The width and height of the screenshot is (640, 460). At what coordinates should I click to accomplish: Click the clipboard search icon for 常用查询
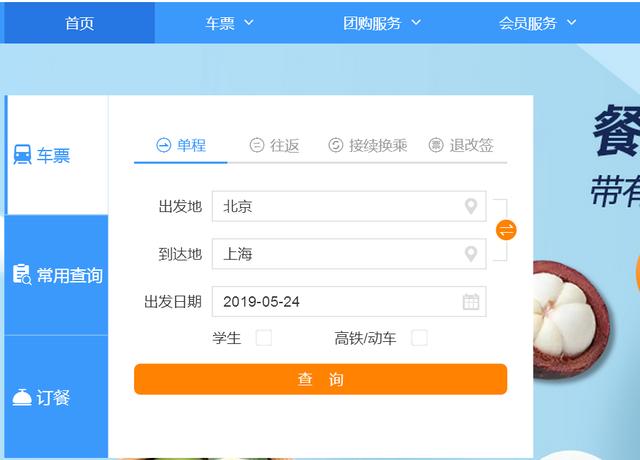pyautogui.click(x=22, y=275)
